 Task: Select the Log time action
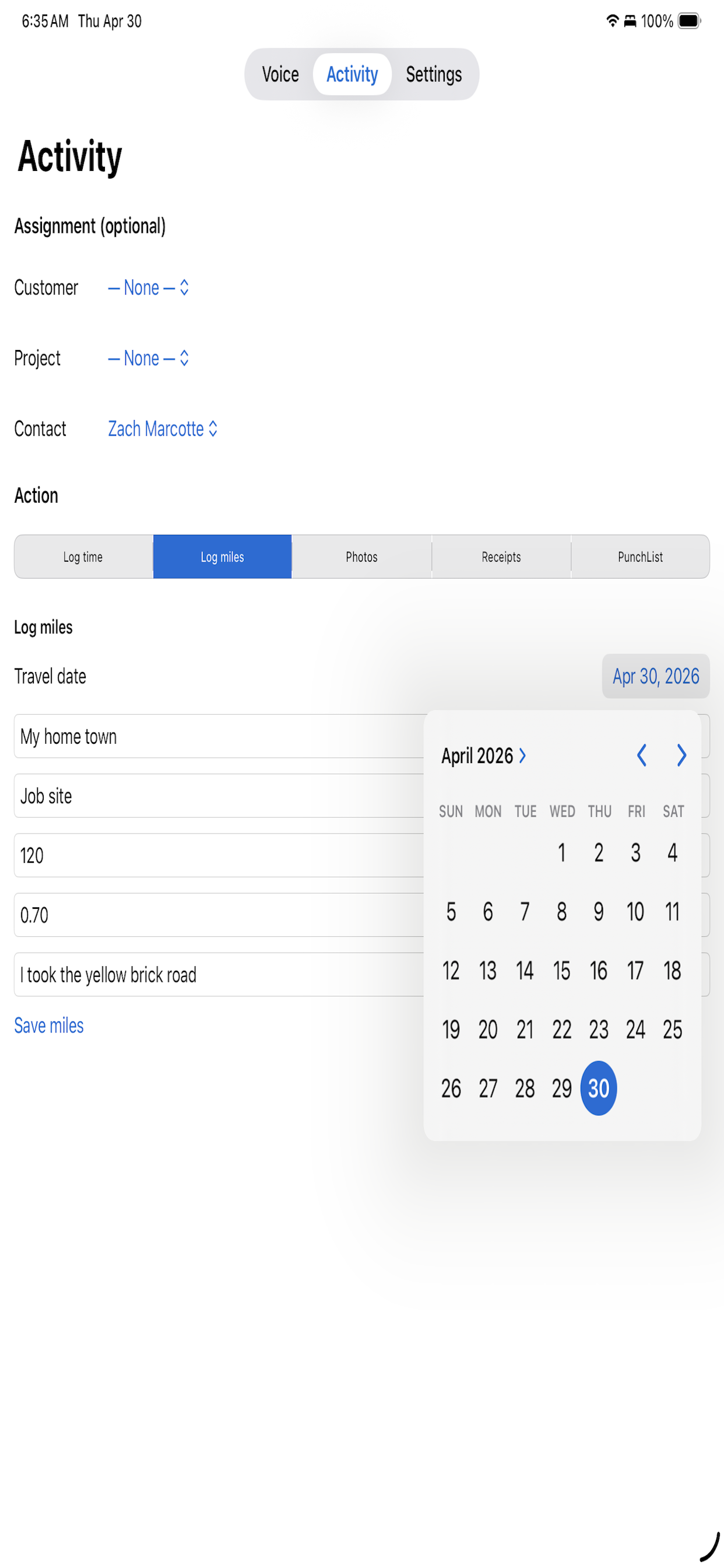click(x=83, y=556)
